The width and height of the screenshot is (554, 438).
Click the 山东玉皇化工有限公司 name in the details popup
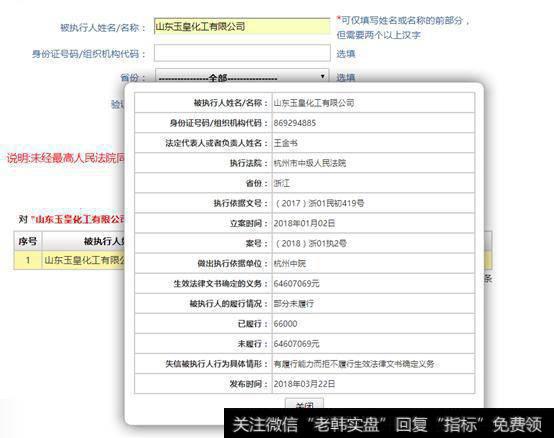click(x=314, y=103)
